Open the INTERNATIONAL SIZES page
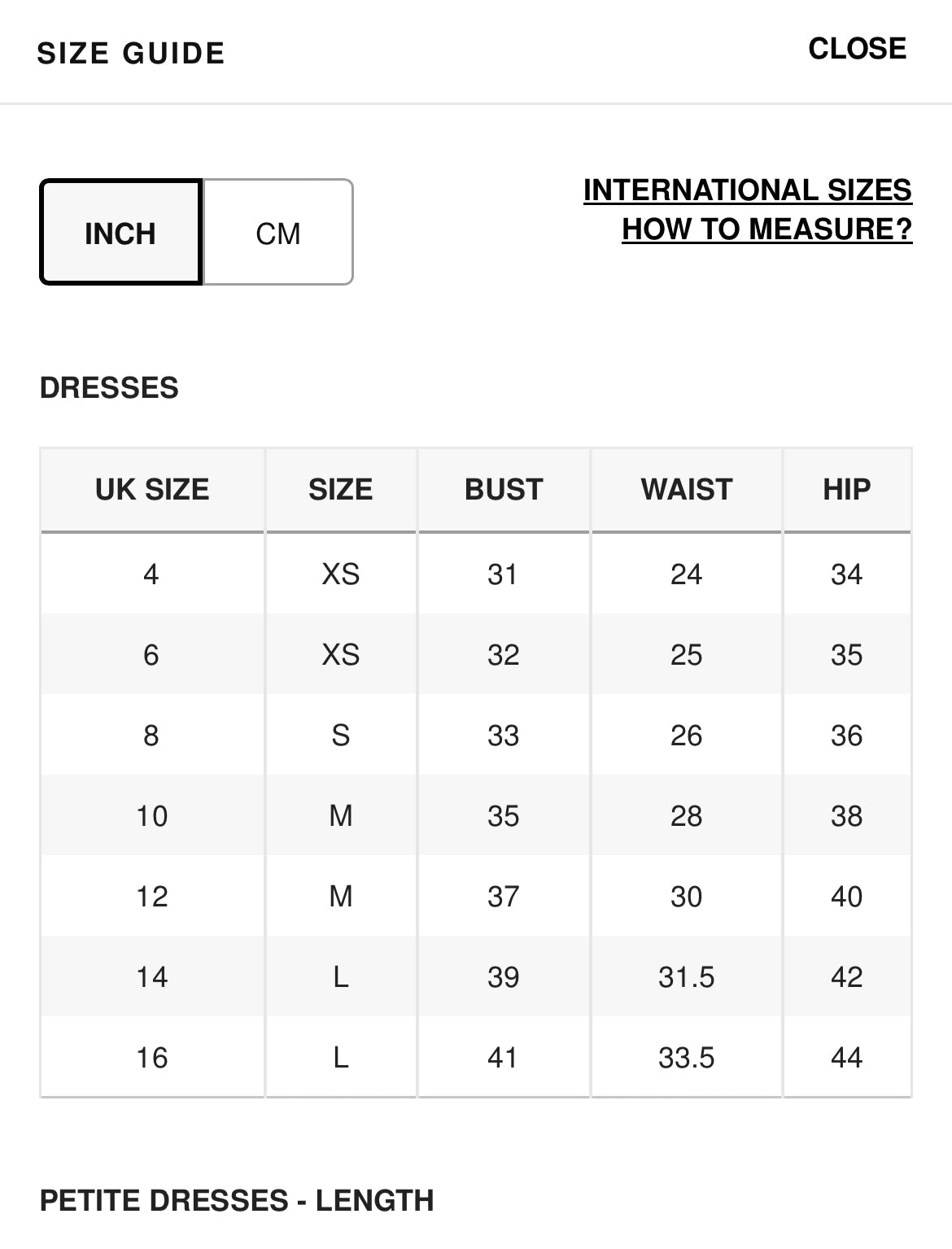This screenshot has width=952, height=1249. [x=749, y=193]
